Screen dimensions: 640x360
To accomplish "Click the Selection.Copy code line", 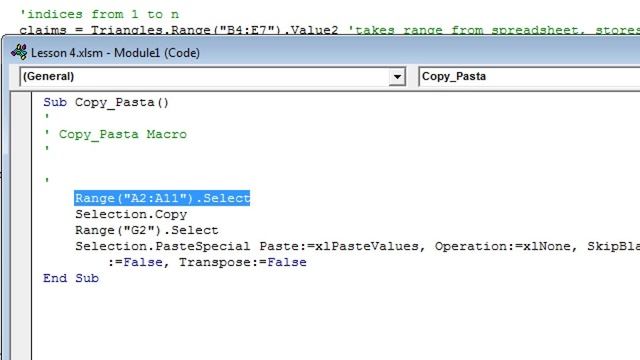I will pos(131,214).
